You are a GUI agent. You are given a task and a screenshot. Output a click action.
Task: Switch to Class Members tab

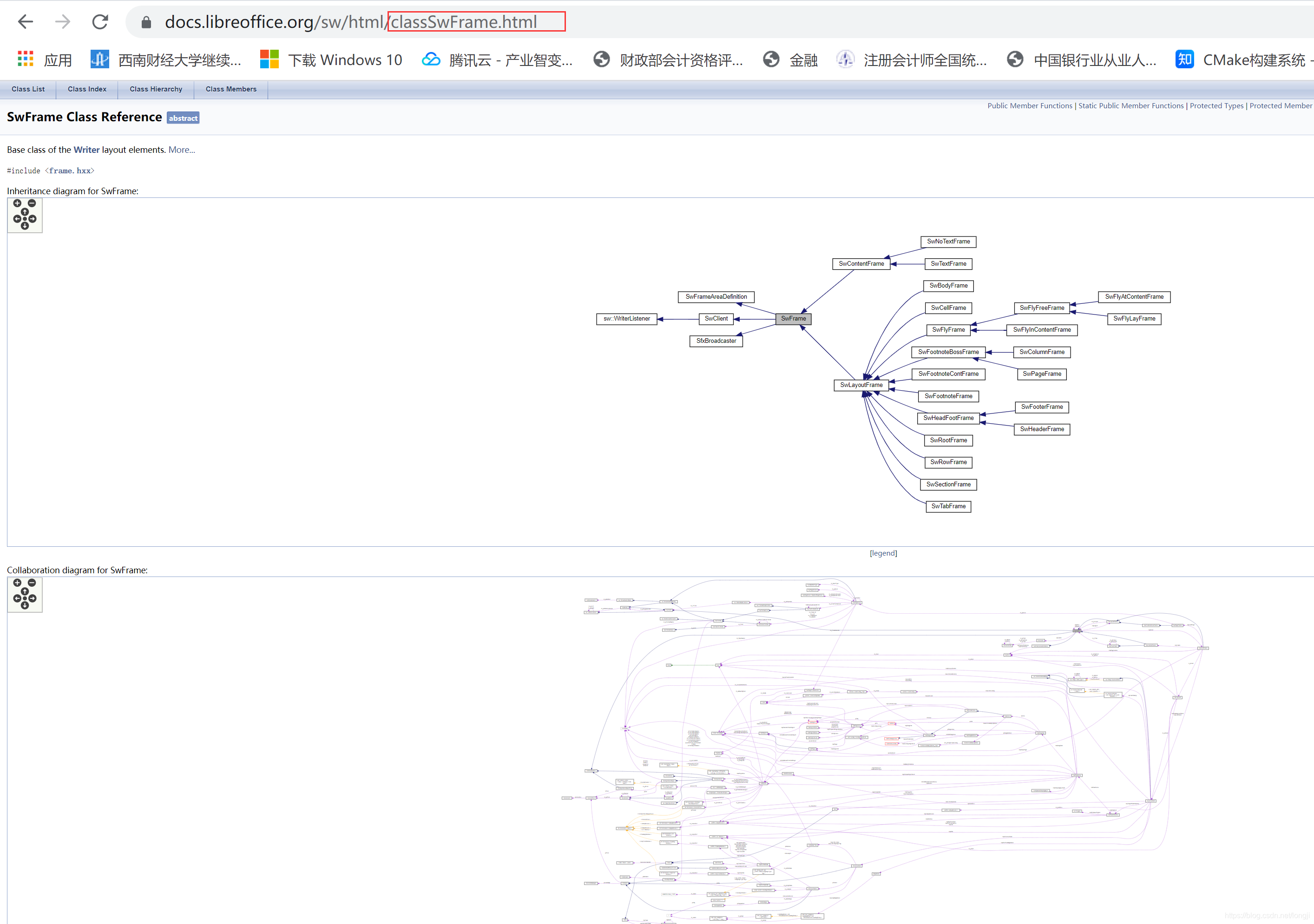(230, 89)
